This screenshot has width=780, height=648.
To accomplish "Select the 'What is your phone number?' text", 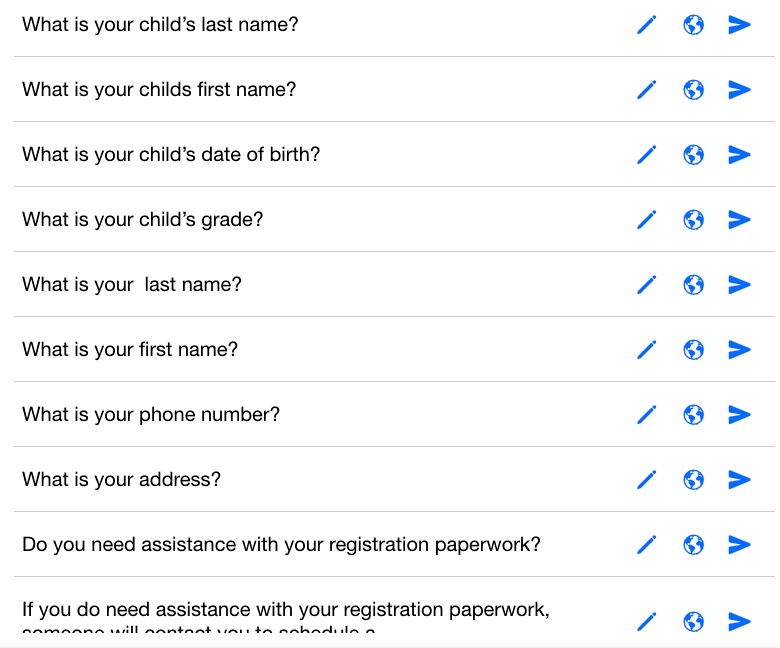I will click(x=151, y=415).
